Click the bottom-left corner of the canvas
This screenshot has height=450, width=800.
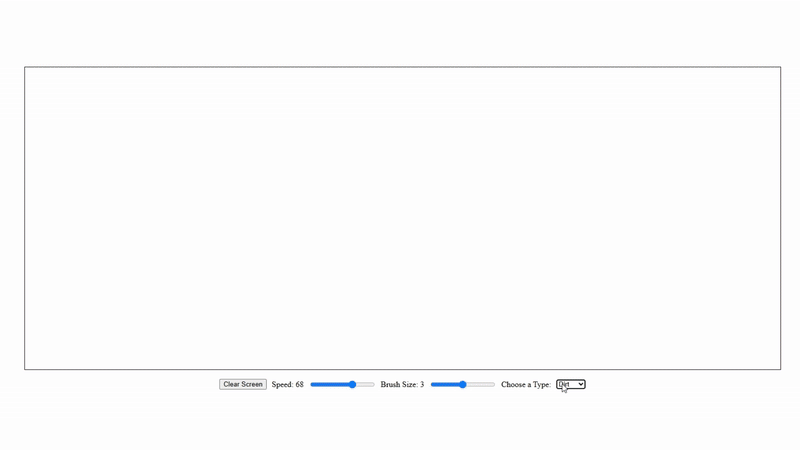27,367
